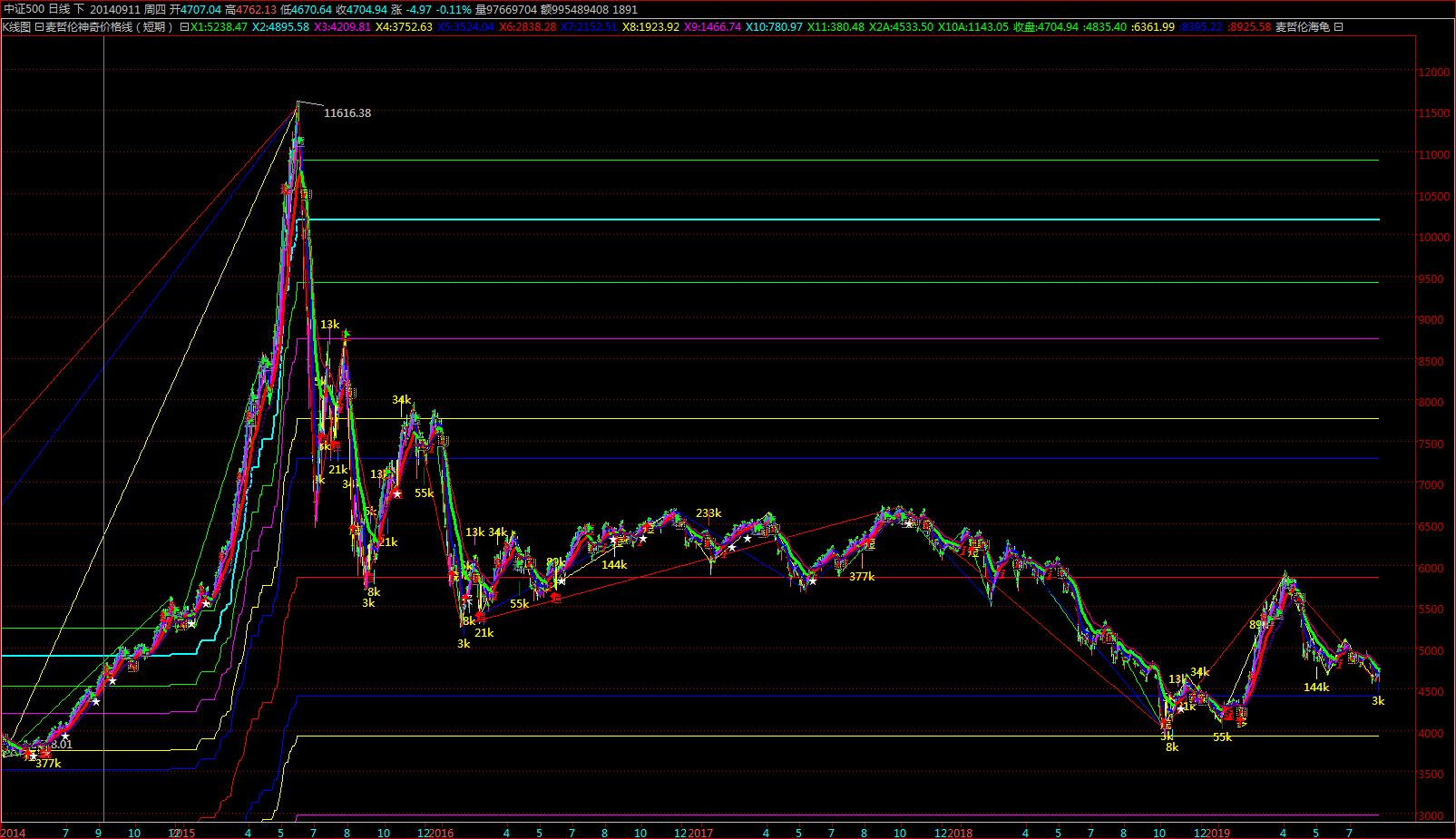
Task: Click the K线图 label
Action: (16, 27)
